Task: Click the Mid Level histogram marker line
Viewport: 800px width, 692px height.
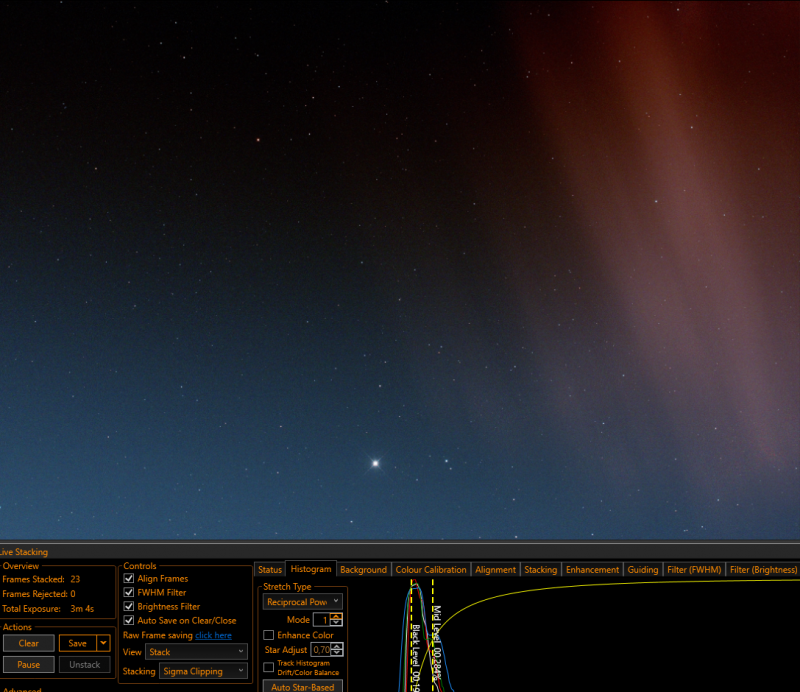Action: click(x=433, y=636)
